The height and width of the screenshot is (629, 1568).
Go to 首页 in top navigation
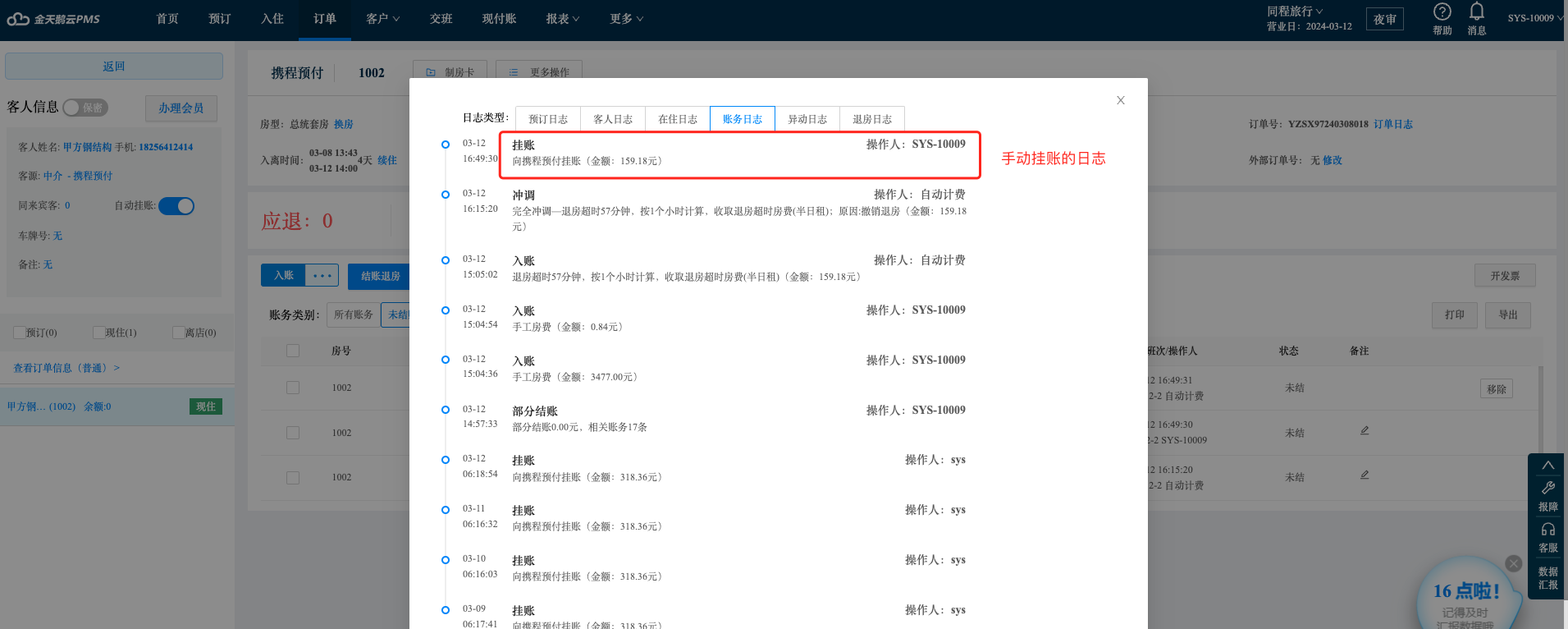pyautogui.click(x=167, y=19)
